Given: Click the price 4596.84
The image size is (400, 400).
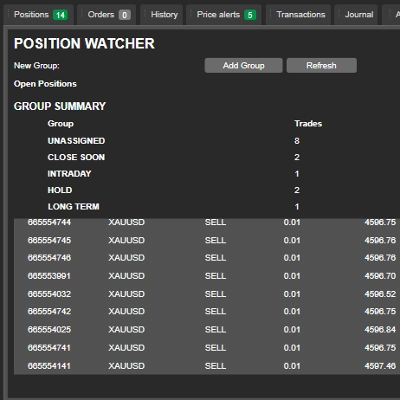Looking at the screenshot, I should (x=380, y=330).
